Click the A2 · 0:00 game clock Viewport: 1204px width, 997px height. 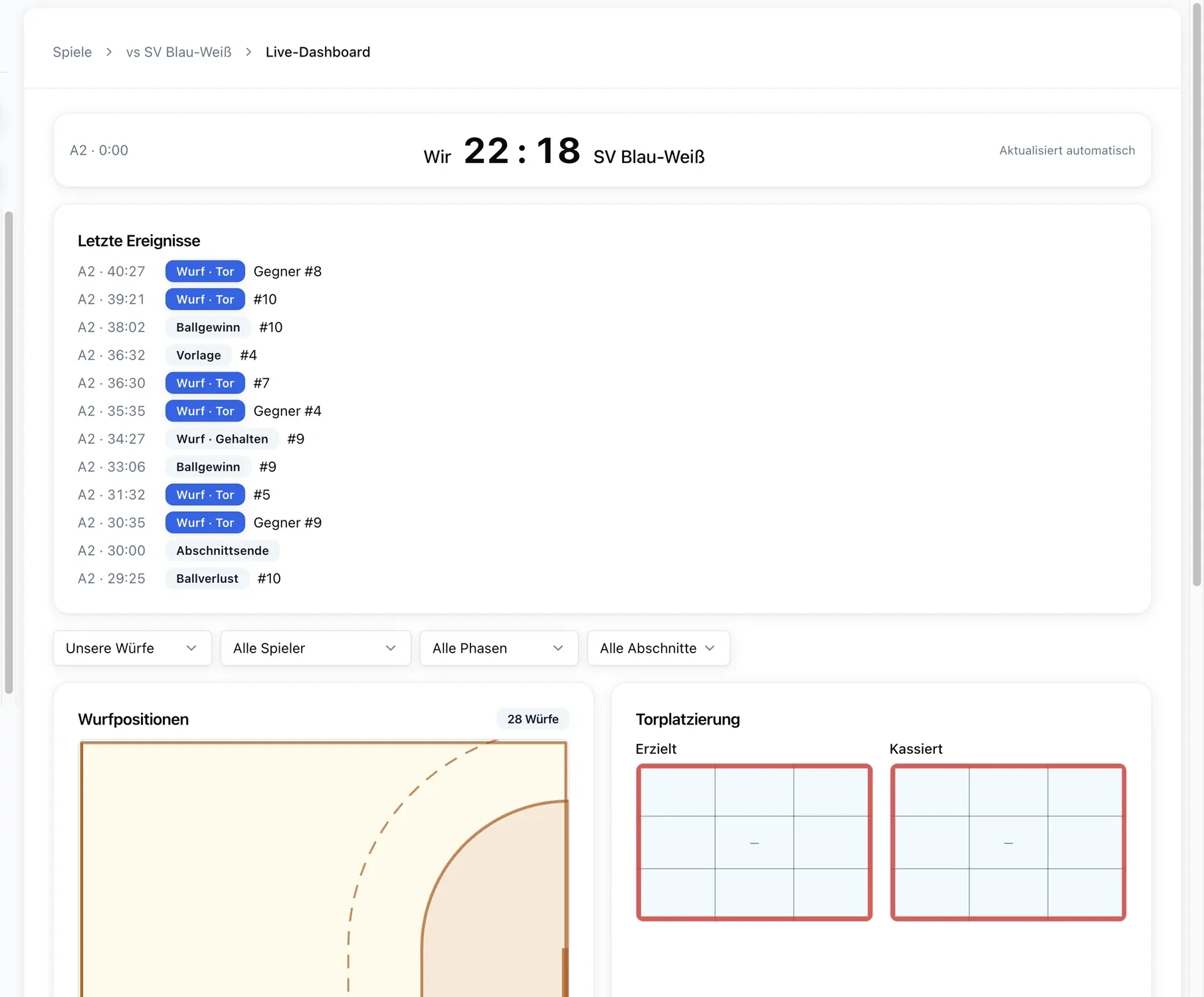click(99, 150)
